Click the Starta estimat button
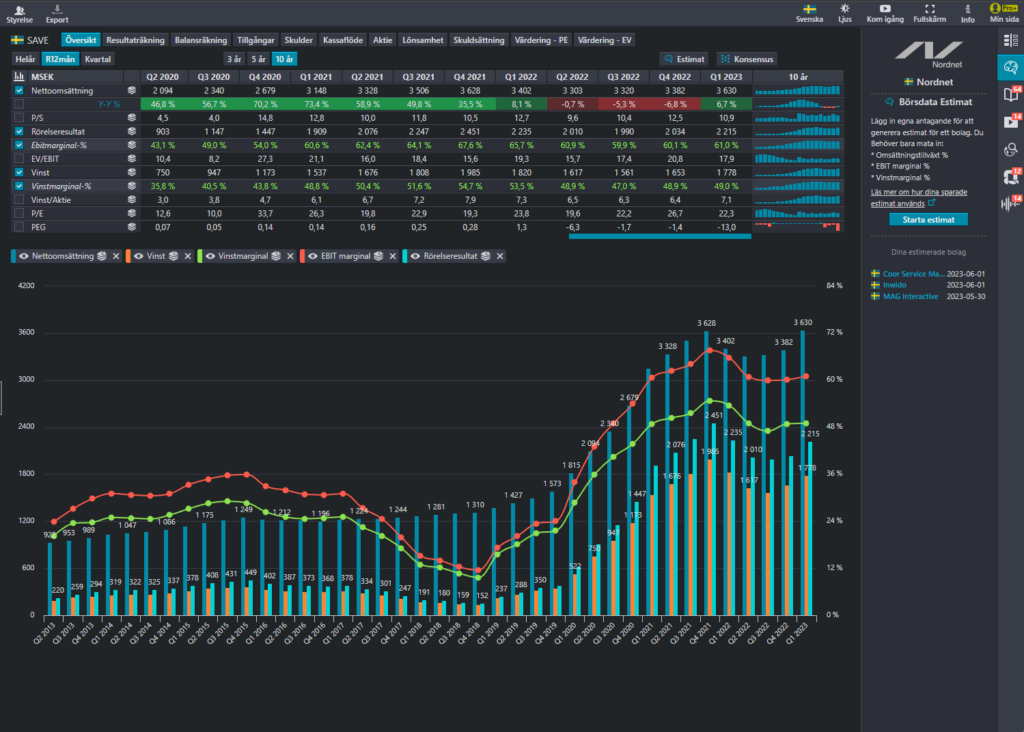 coord(928,219)
